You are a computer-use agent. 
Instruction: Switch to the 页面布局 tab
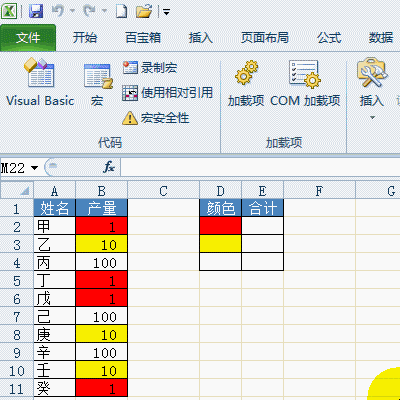(265, 38)
